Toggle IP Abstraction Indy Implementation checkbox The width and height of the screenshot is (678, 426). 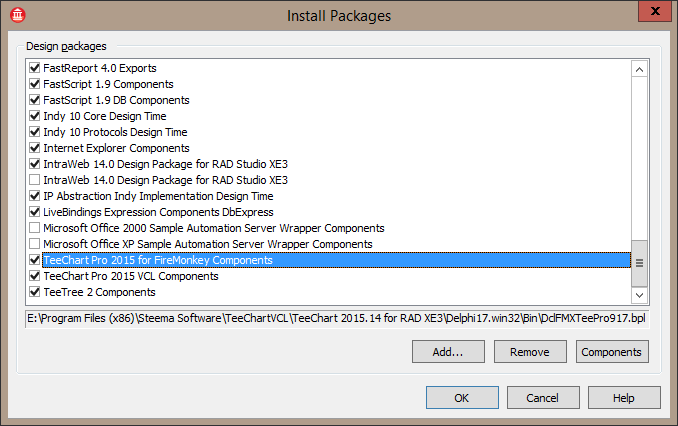coord(35,196)
